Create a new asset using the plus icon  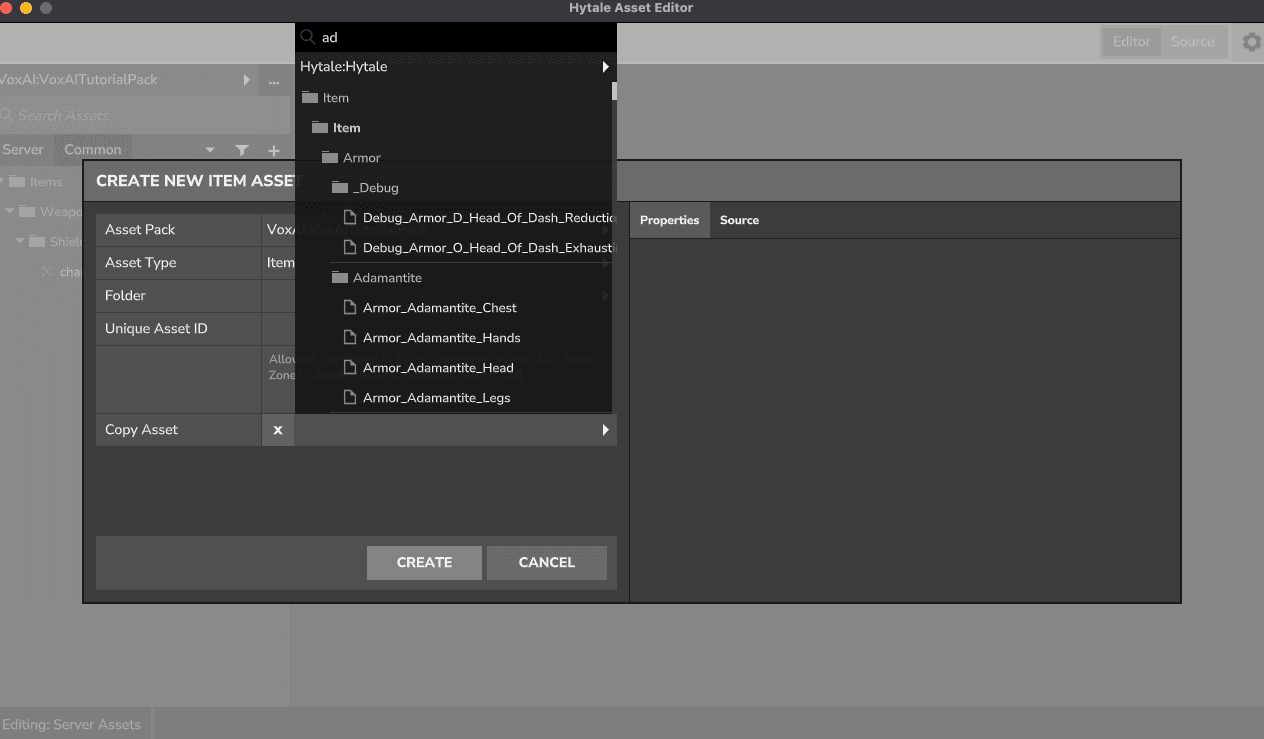click(x=274, y=150)
